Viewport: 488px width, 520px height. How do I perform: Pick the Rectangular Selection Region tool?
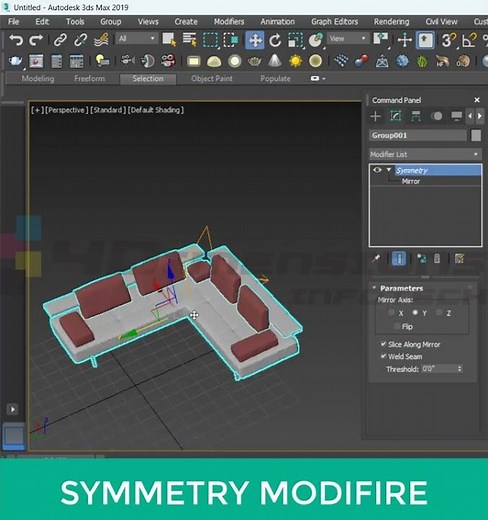pyautogui.click(x=210, y=40)
